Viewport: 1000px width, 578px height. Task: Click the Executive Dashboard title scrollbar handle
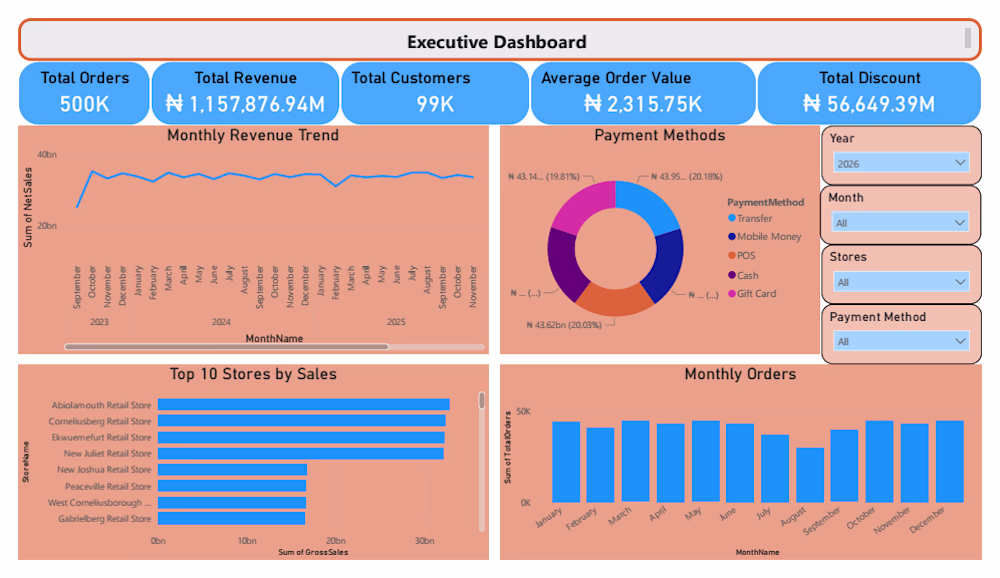(x=967, y=38)
